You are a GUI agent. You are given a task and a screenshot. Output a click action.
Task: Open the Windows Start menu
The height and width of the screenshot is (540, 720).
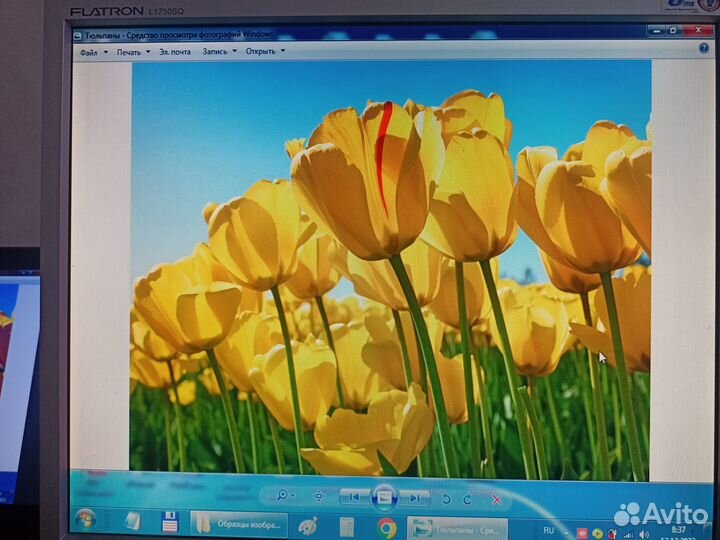coord(85,520)
